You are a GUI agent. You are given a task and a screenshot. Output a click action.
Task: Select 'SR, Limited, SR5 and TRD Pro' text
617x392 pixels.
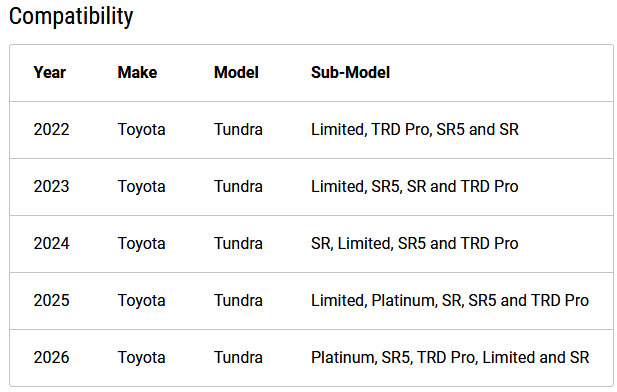[x=414, y=244]
